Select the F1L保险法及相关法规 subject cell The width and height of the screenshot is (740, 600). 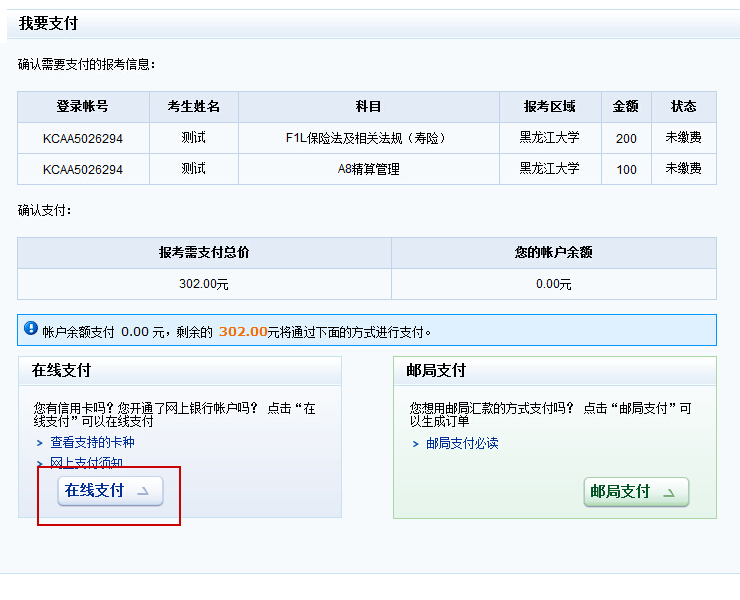tap(368, 138)
